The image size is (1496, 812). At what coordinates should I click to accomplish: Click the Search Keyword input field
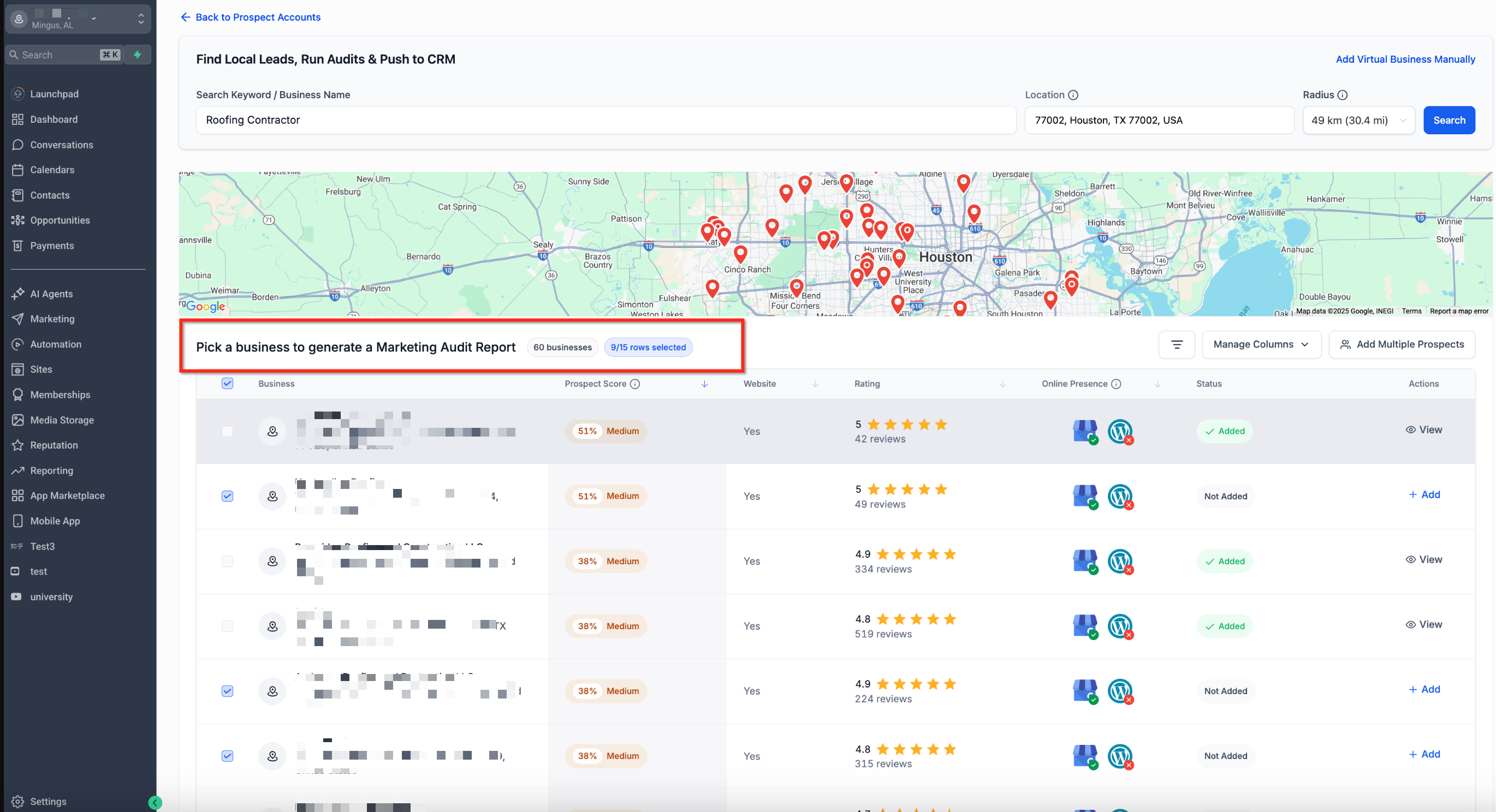605,120
